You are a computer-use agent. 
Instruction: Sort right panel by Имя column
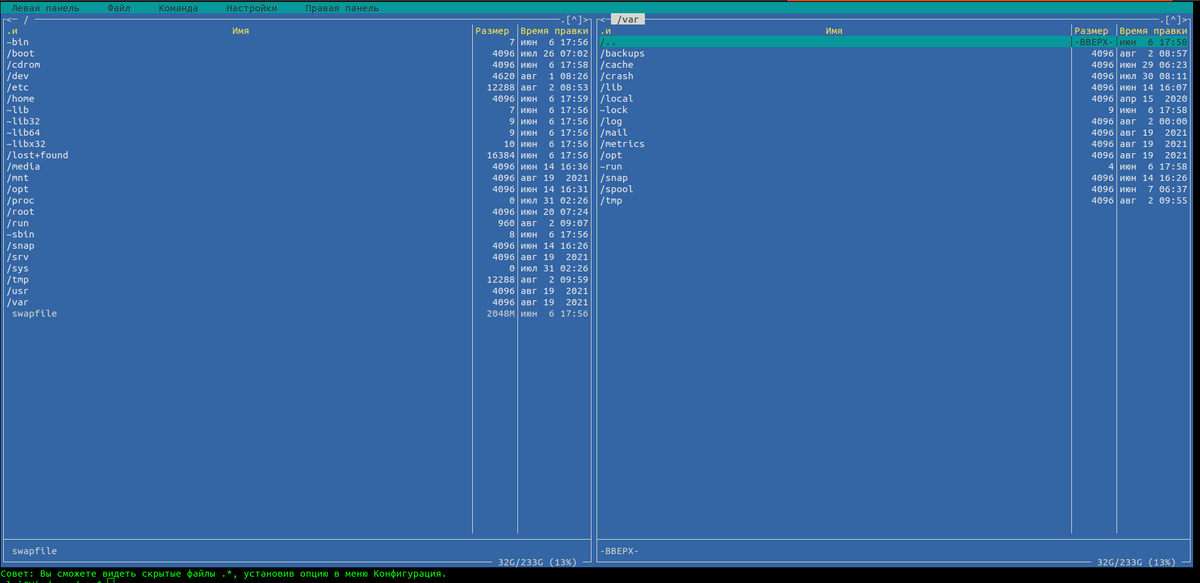tap(835, 31)
